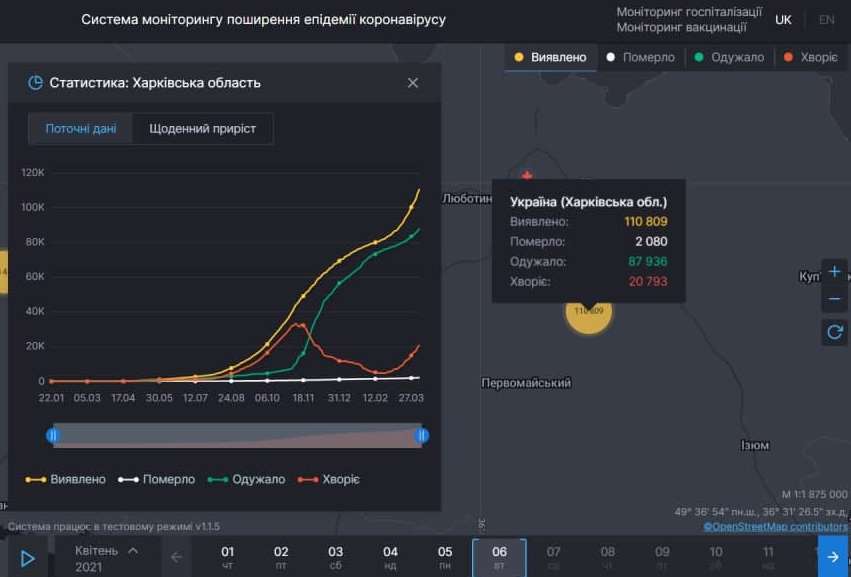Zoom out of the map
Viewport: 851px width, 577px height.
click(x=835, y=298)
